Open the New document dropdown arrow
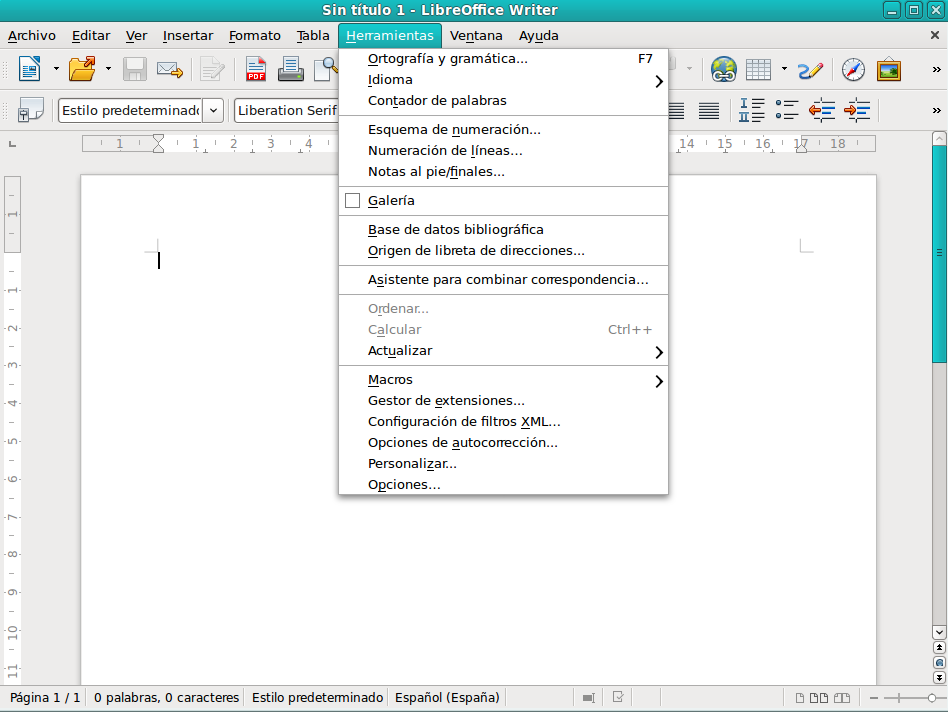Screen dimensions: 948x712 [x=56, y=69]
